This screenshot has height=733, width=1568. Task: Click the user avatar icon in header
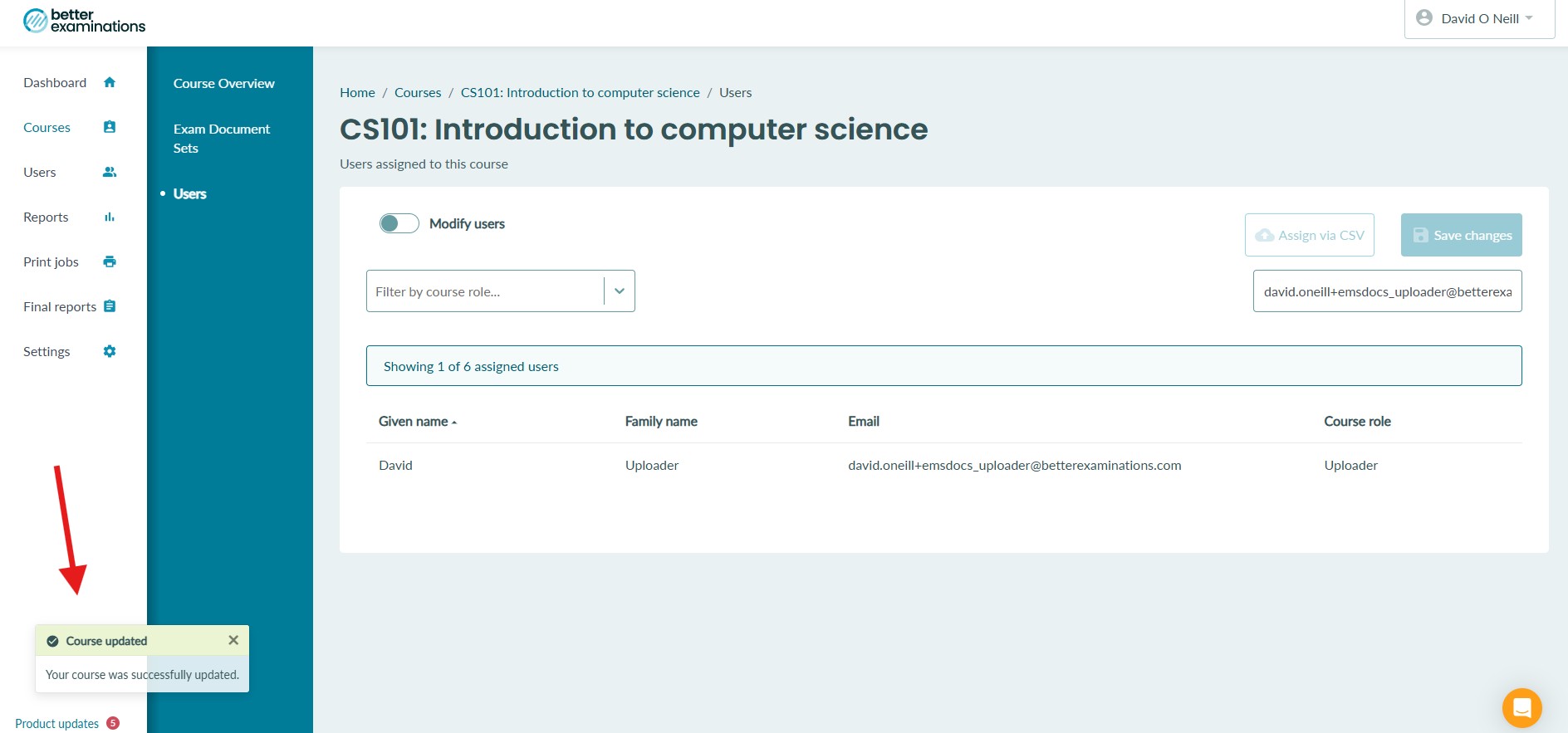pos(1424,17)
